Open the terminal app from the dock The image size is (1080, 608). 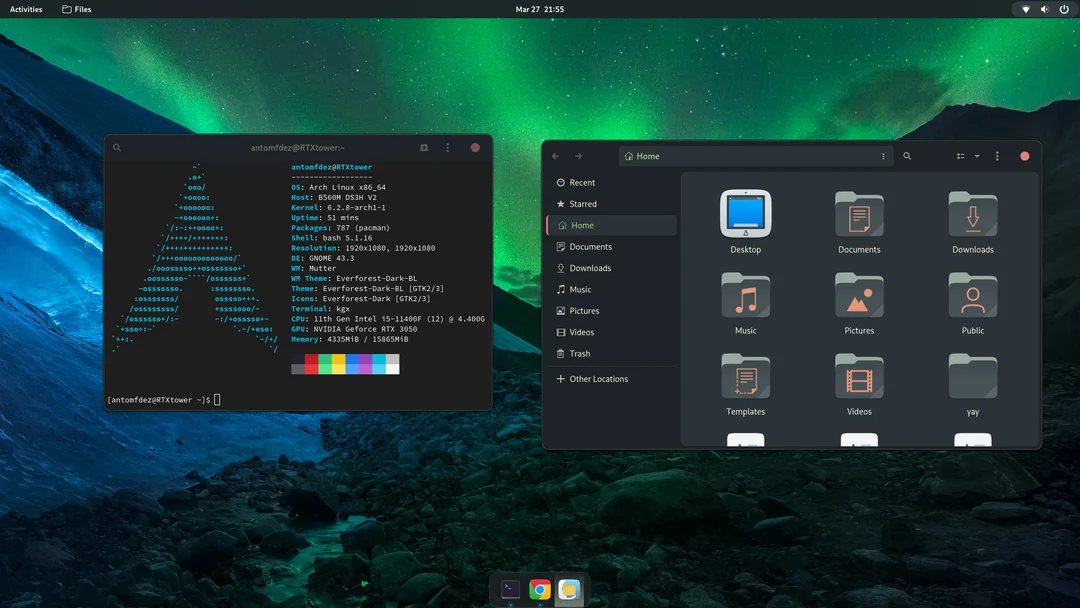click(509, 590)
